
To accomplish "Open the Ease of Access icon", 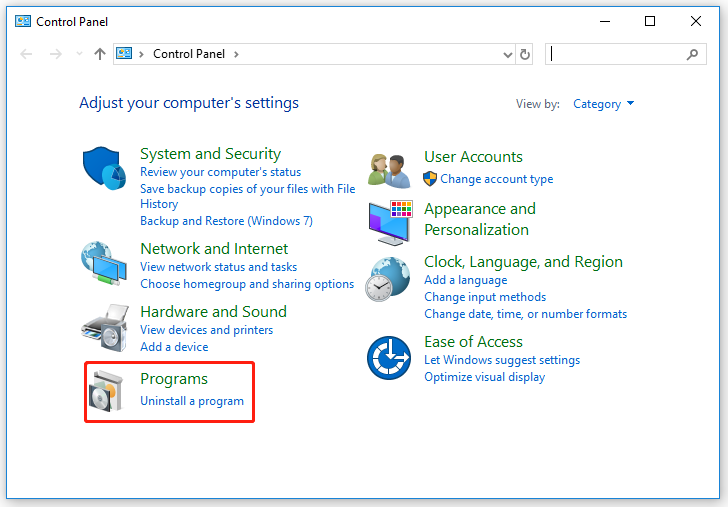I will (389, 358).
